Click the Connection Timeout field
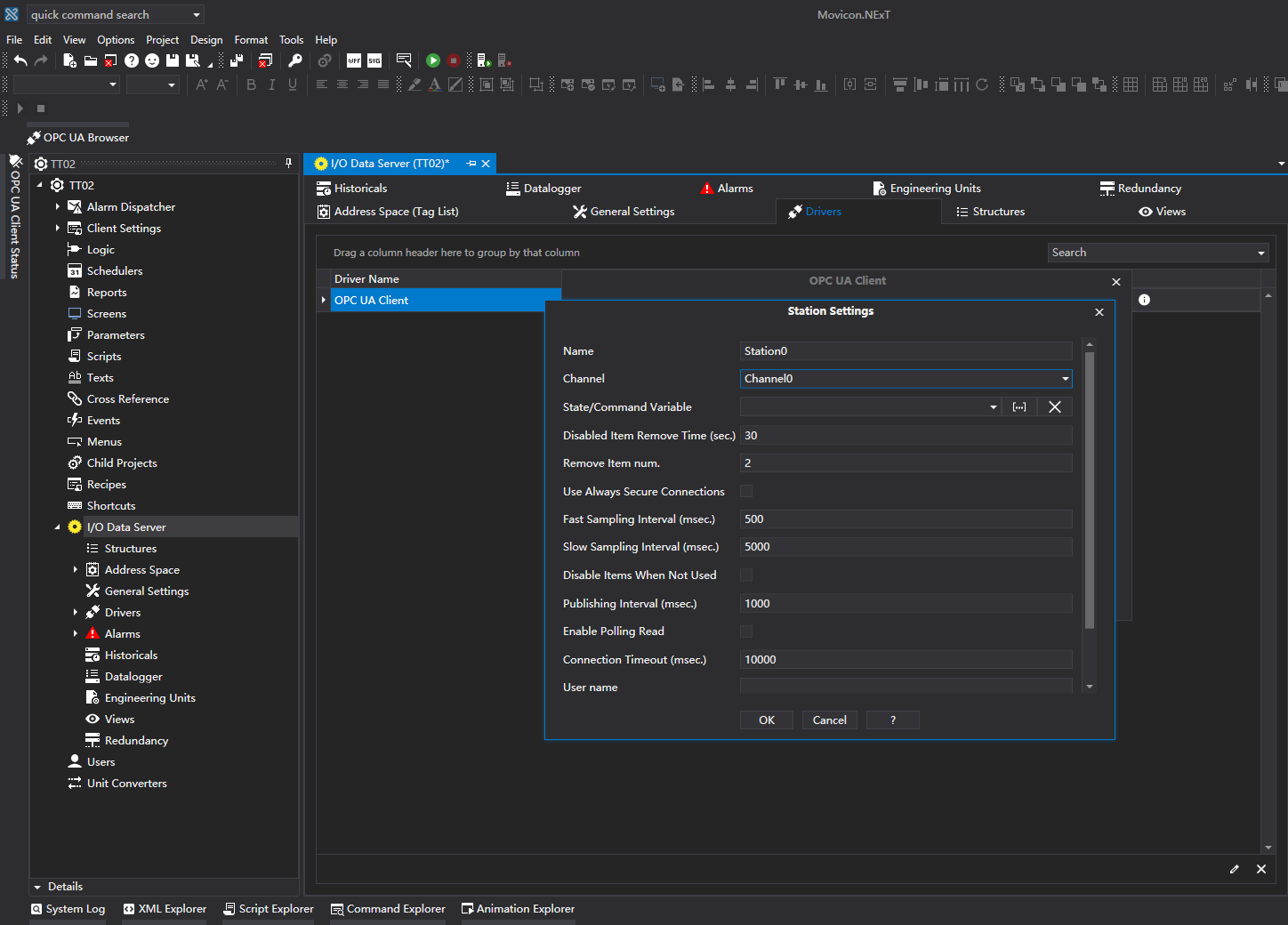Image resolution: width=1288 pixels, height=925 pixels. 906,659
